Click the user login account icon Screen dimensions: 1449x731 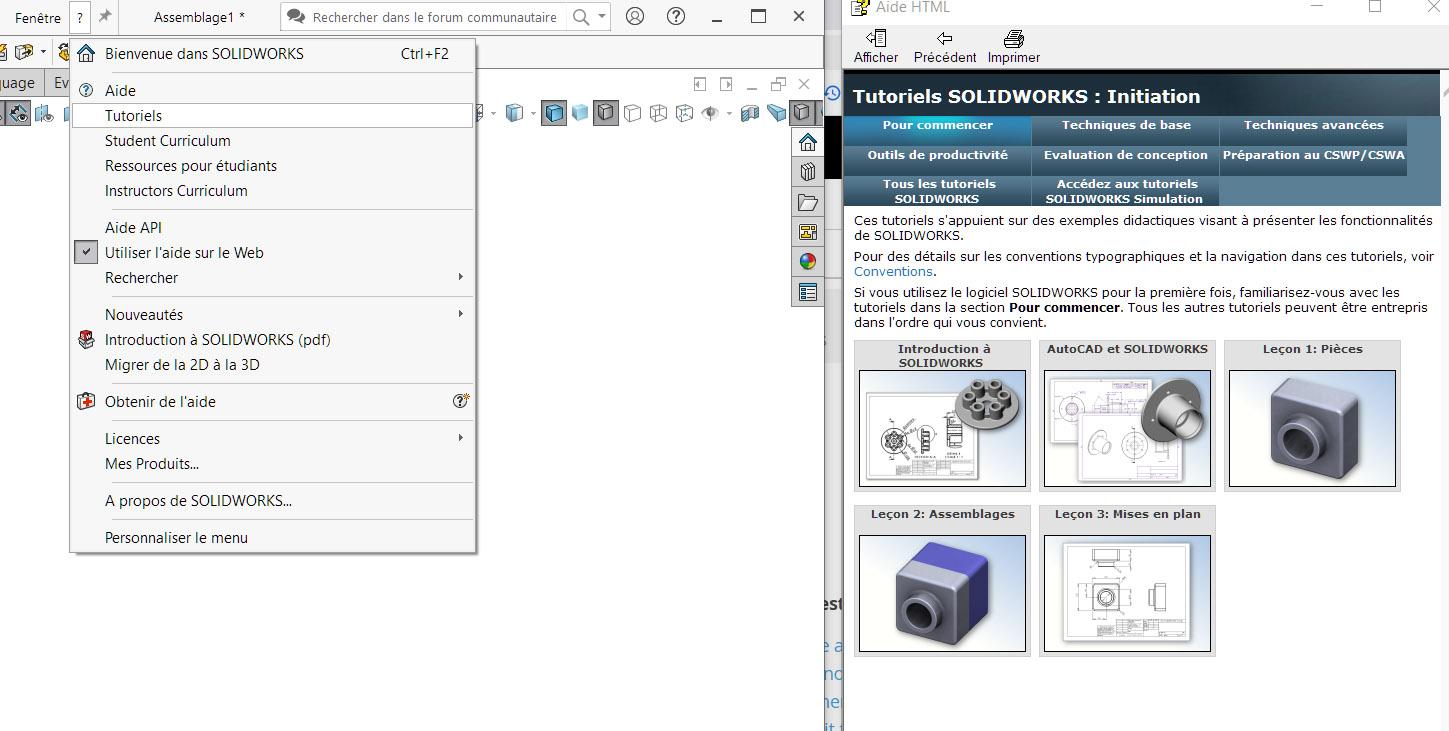click(x=634, y=16)
